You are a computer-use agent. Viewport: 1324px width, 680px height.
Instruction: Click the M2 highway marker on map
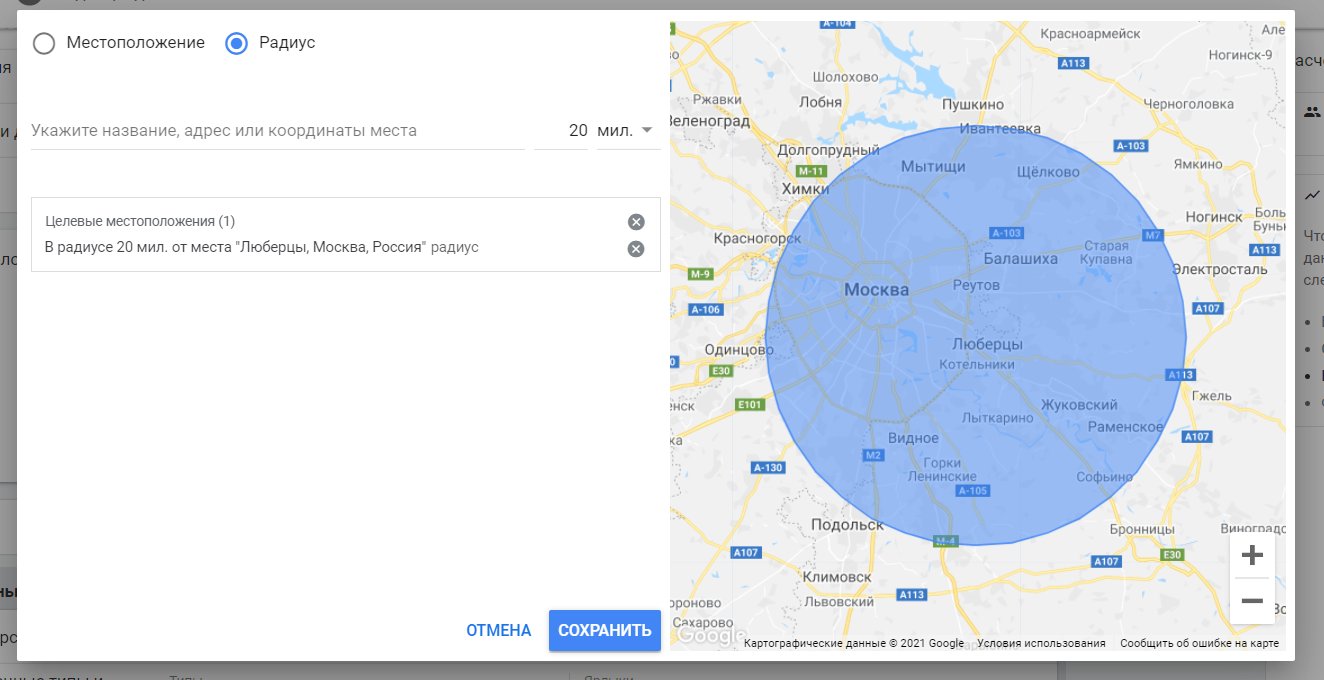click(873, 455)
